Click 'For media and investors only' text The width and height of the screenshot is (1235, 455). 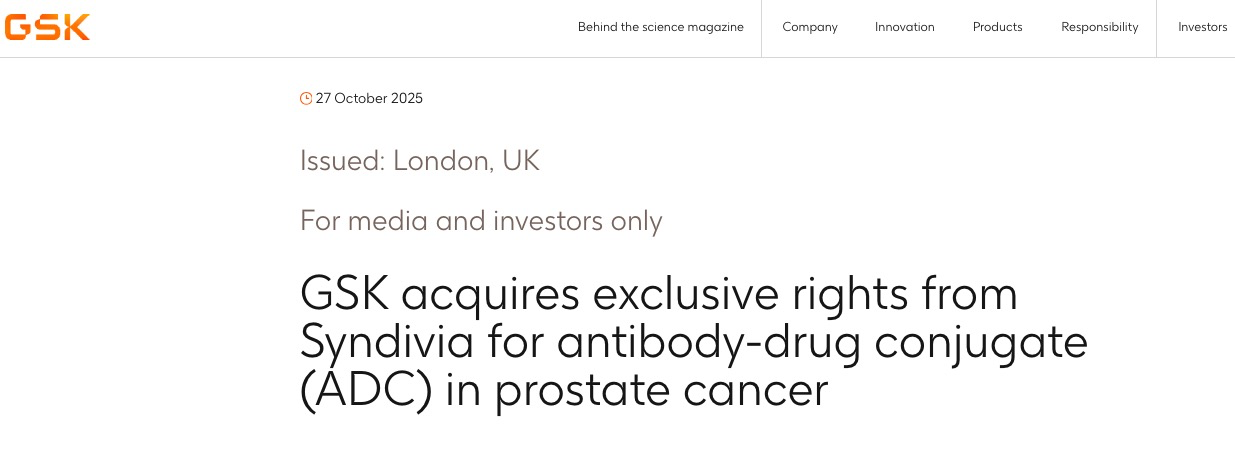click(x=481, y=220)
